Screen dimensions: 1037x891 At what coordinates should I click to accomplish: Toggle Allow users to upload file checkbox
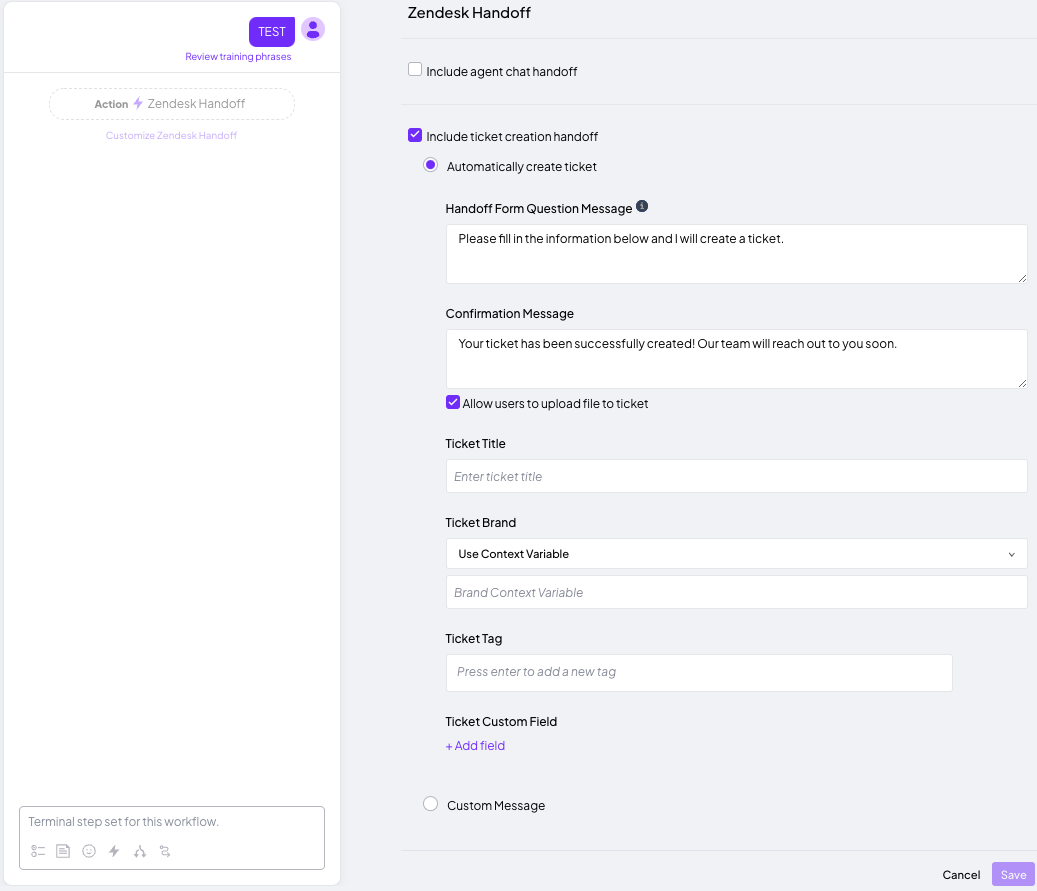pyautogui.click(x=453, y=403)
